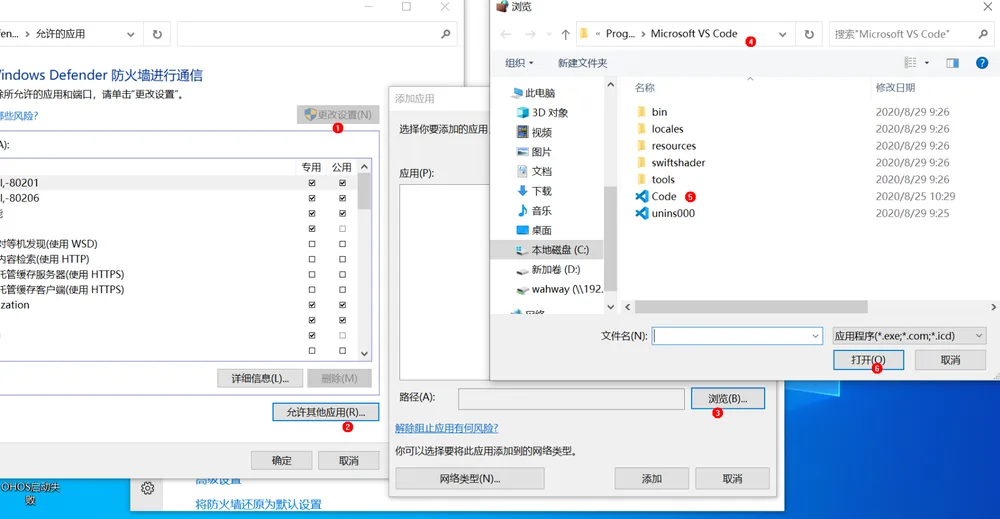1000x519 pixels.
Task: Click 取消 in Browse dialog
Action: pyautogui.click(x=950, y=360)
